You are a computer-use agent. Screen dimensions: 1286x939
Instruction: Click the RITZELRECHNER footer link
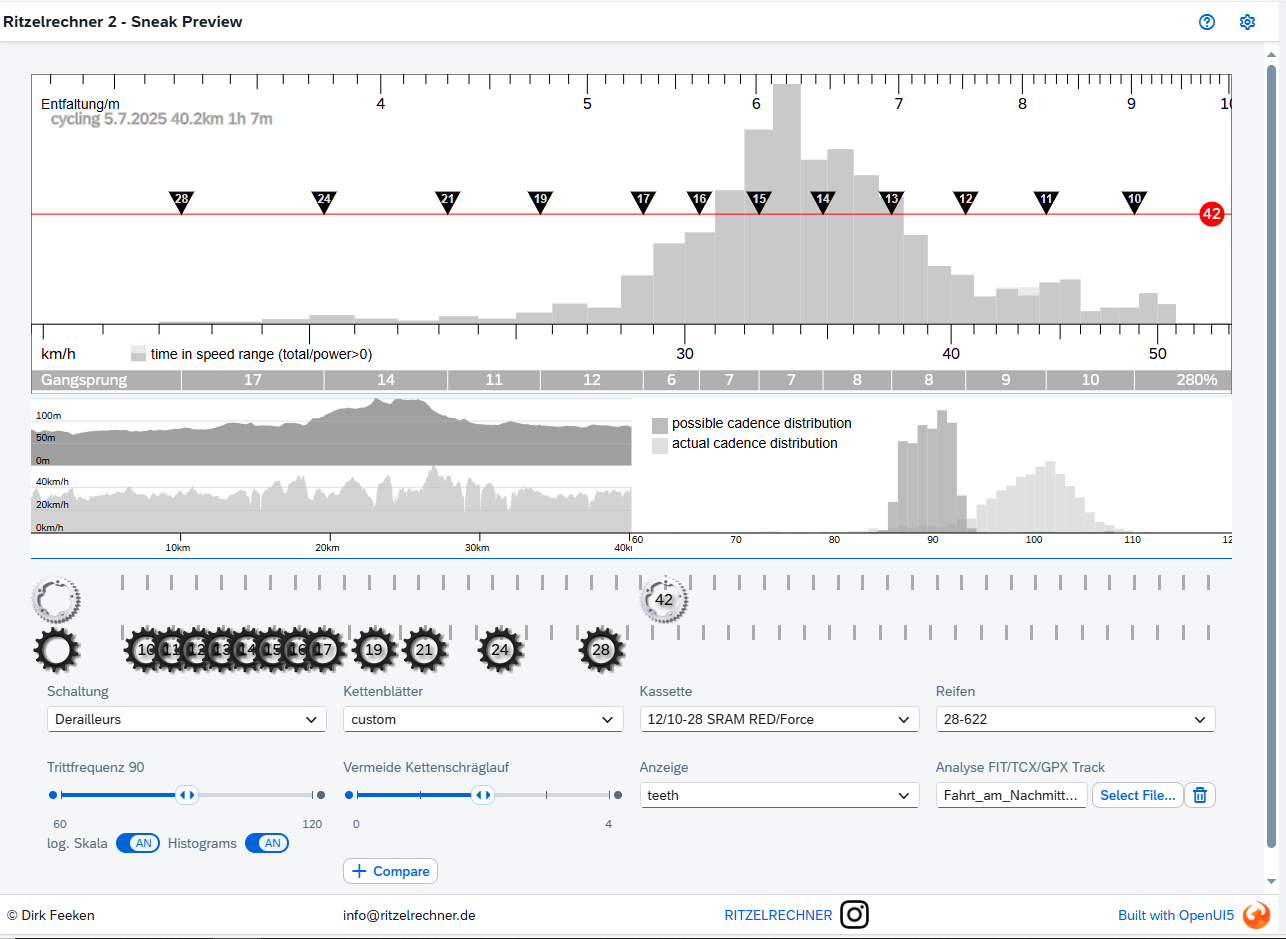coord(778,915)
